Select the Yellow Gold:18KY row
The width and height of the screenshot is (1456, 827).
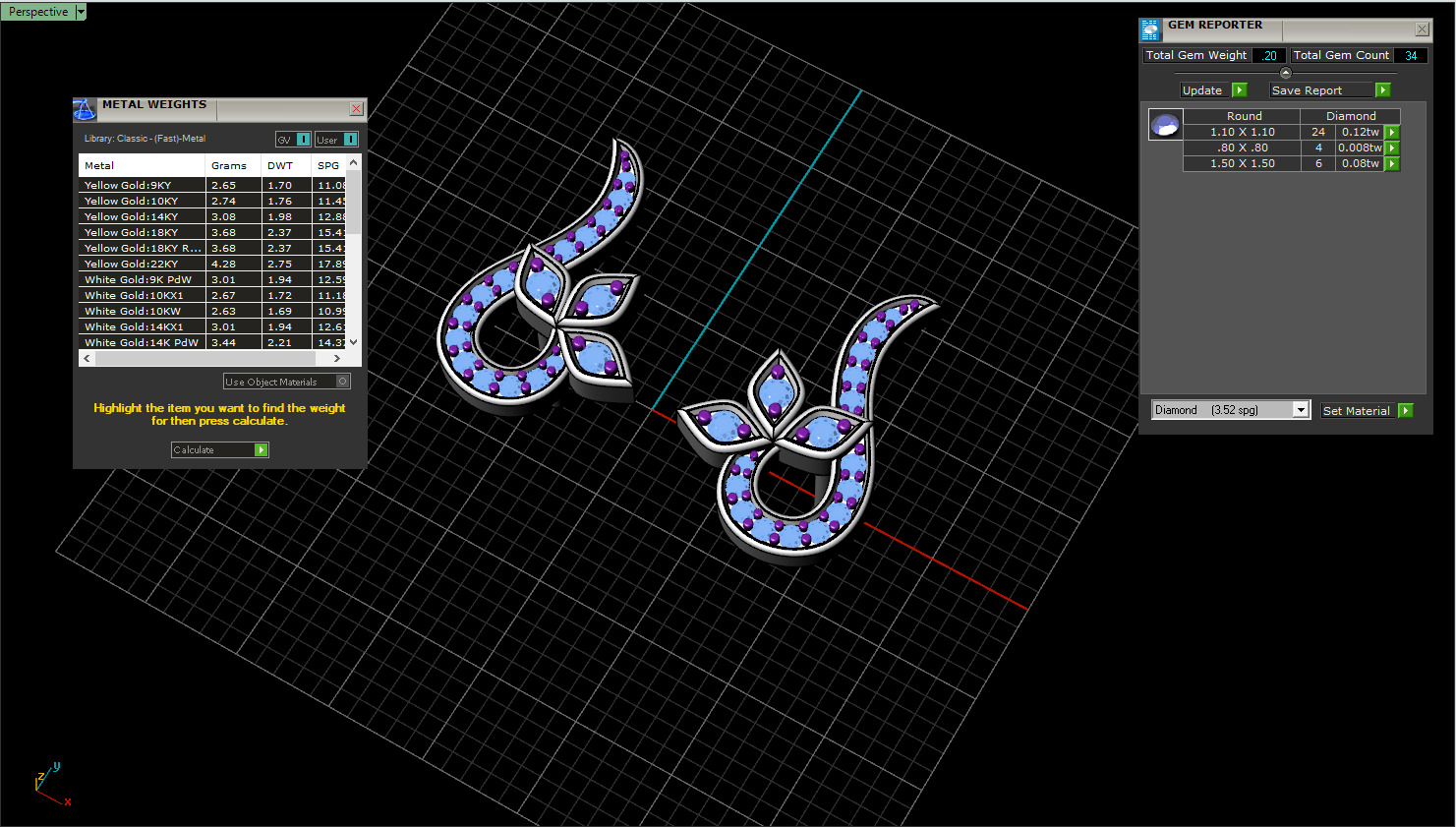tap(212, 232)
